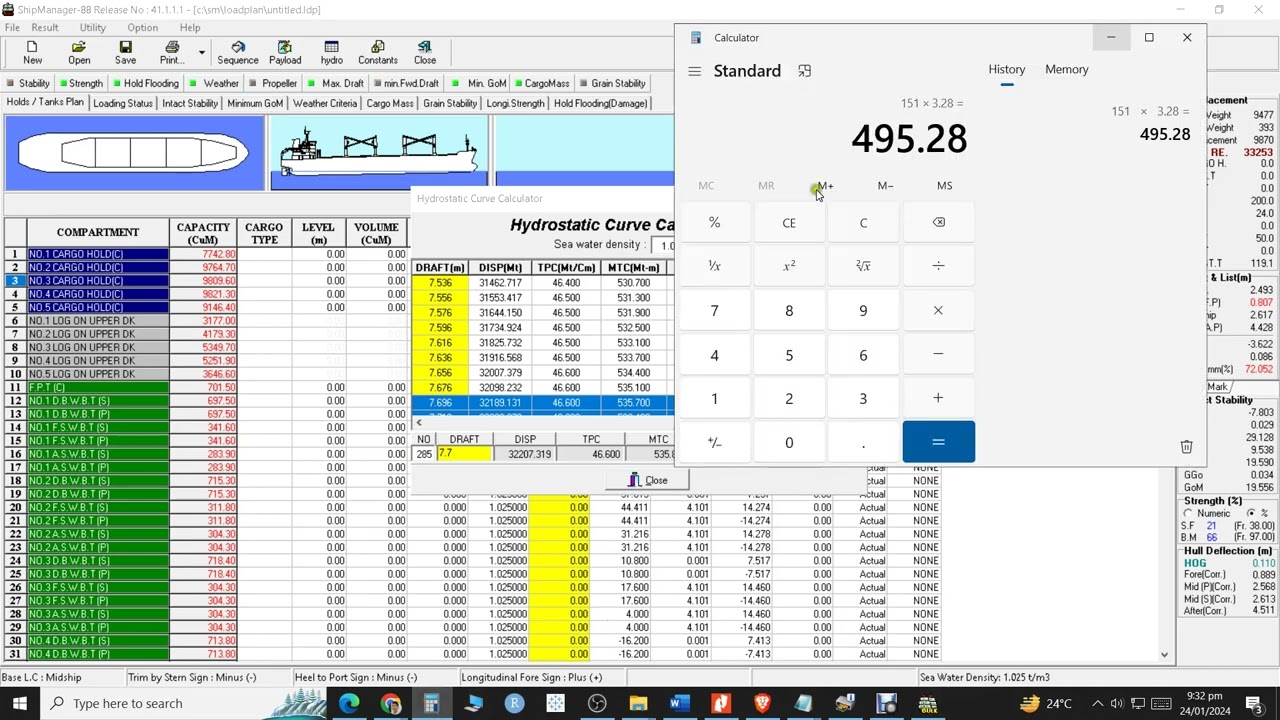Click the Propeller status indicator

(x=272, y=83)
